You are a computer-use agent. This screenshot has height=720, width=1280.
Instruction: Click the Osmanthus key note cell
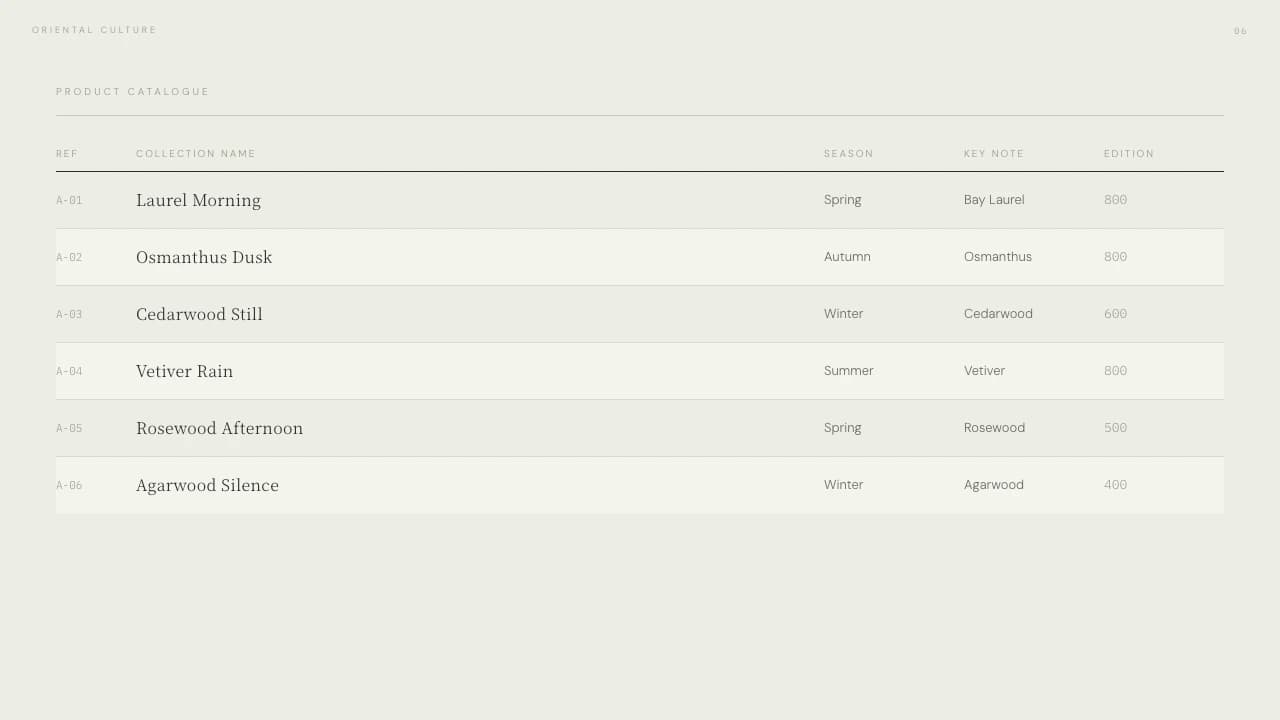coord(998,257)
